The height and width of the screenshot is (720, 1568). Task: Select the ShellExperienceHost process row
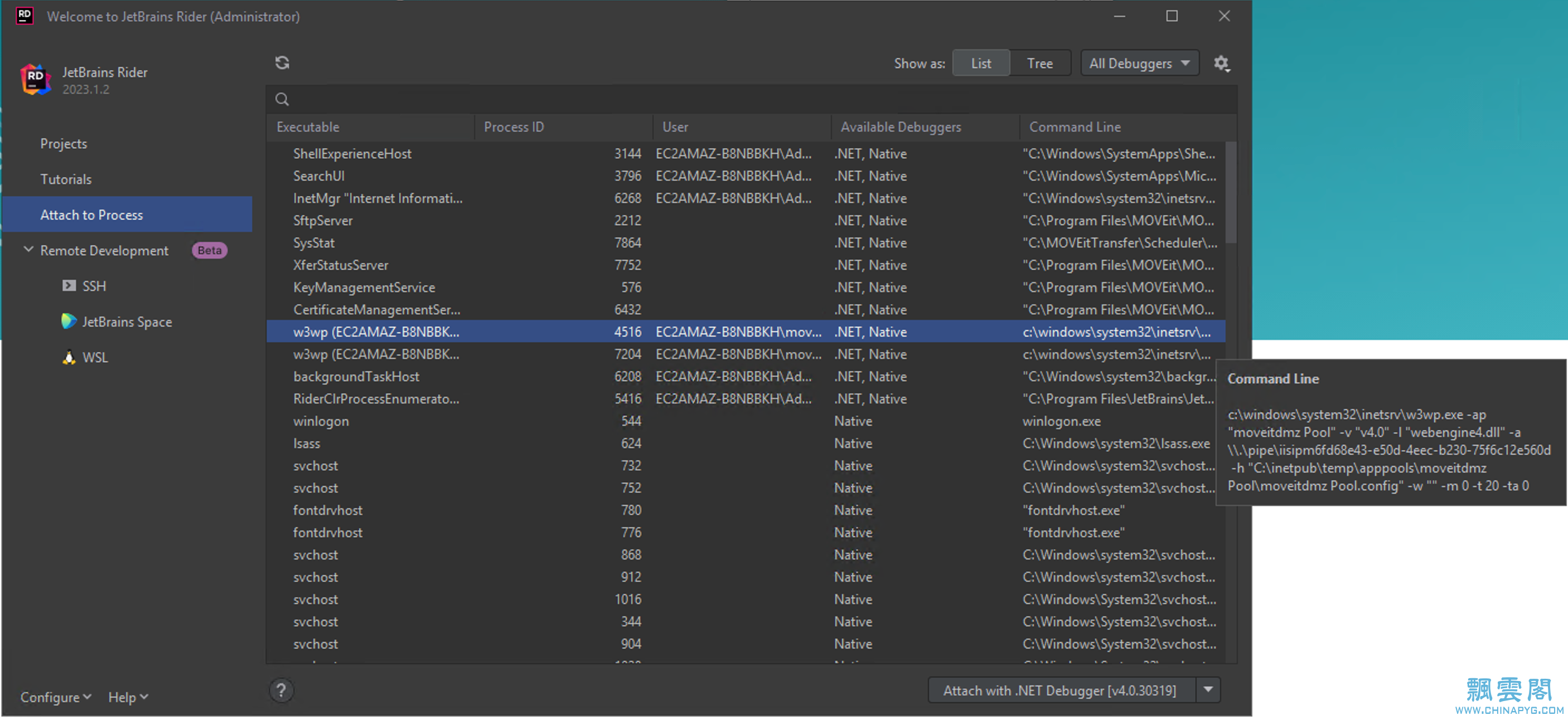click(746, 154)
